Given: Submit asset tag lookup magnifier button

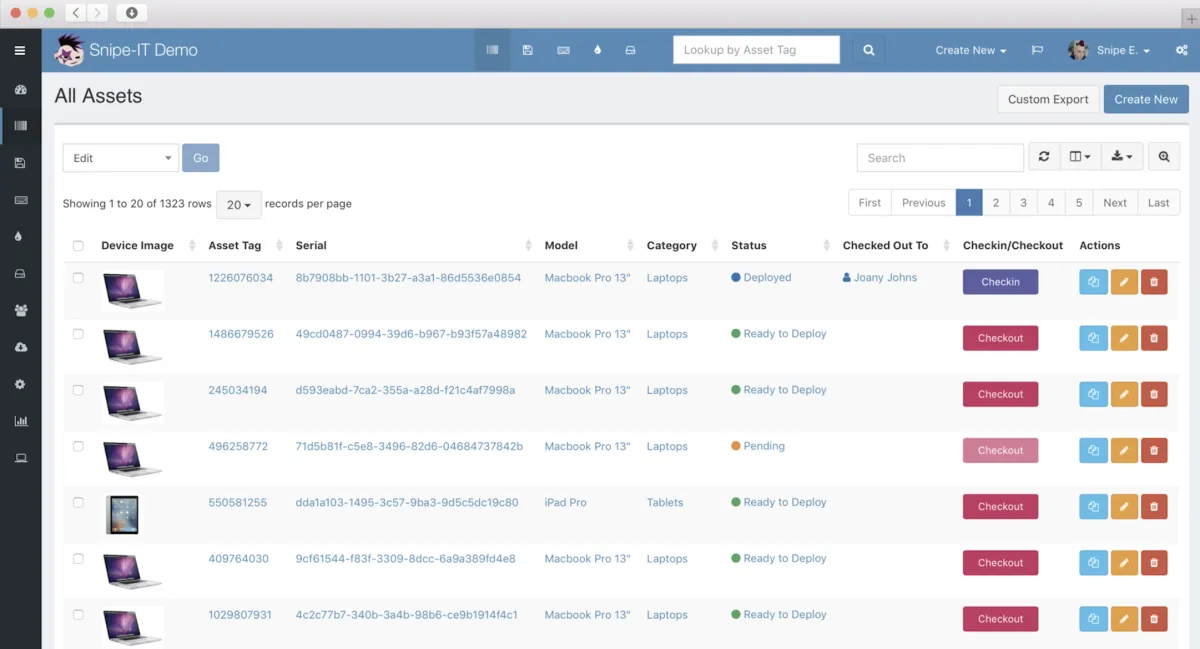Looking at the screenshot, I should [x=869, y=50].
